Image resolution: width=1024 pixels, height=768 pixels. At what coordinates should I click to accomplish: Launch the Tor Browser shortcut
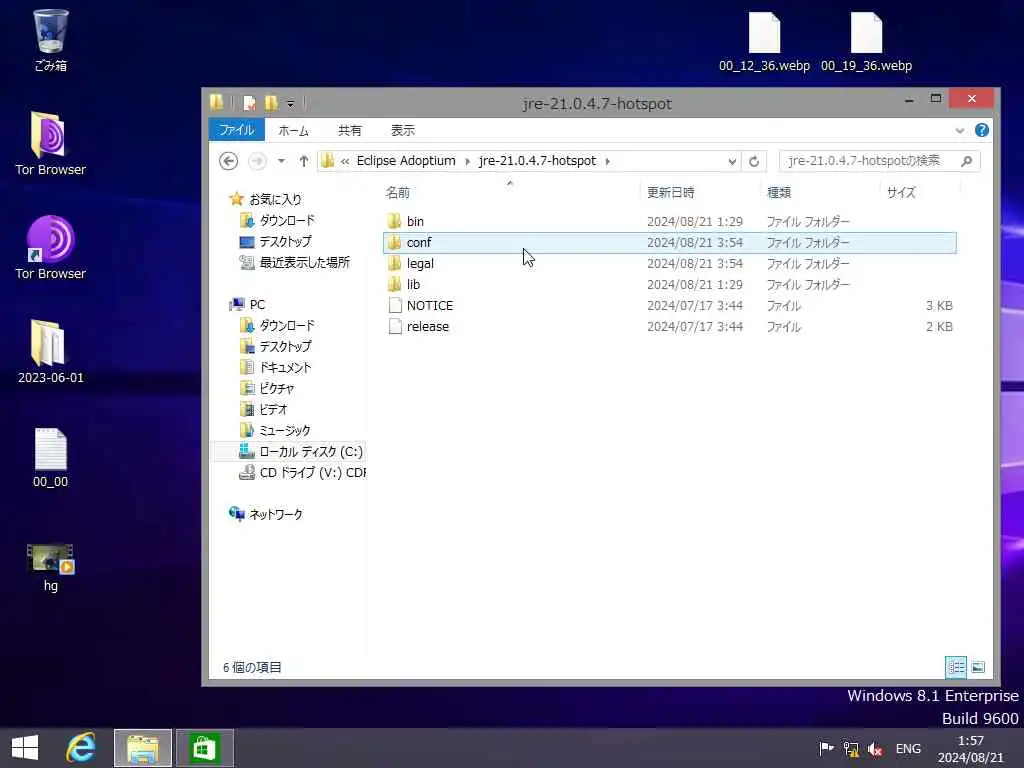50,248
